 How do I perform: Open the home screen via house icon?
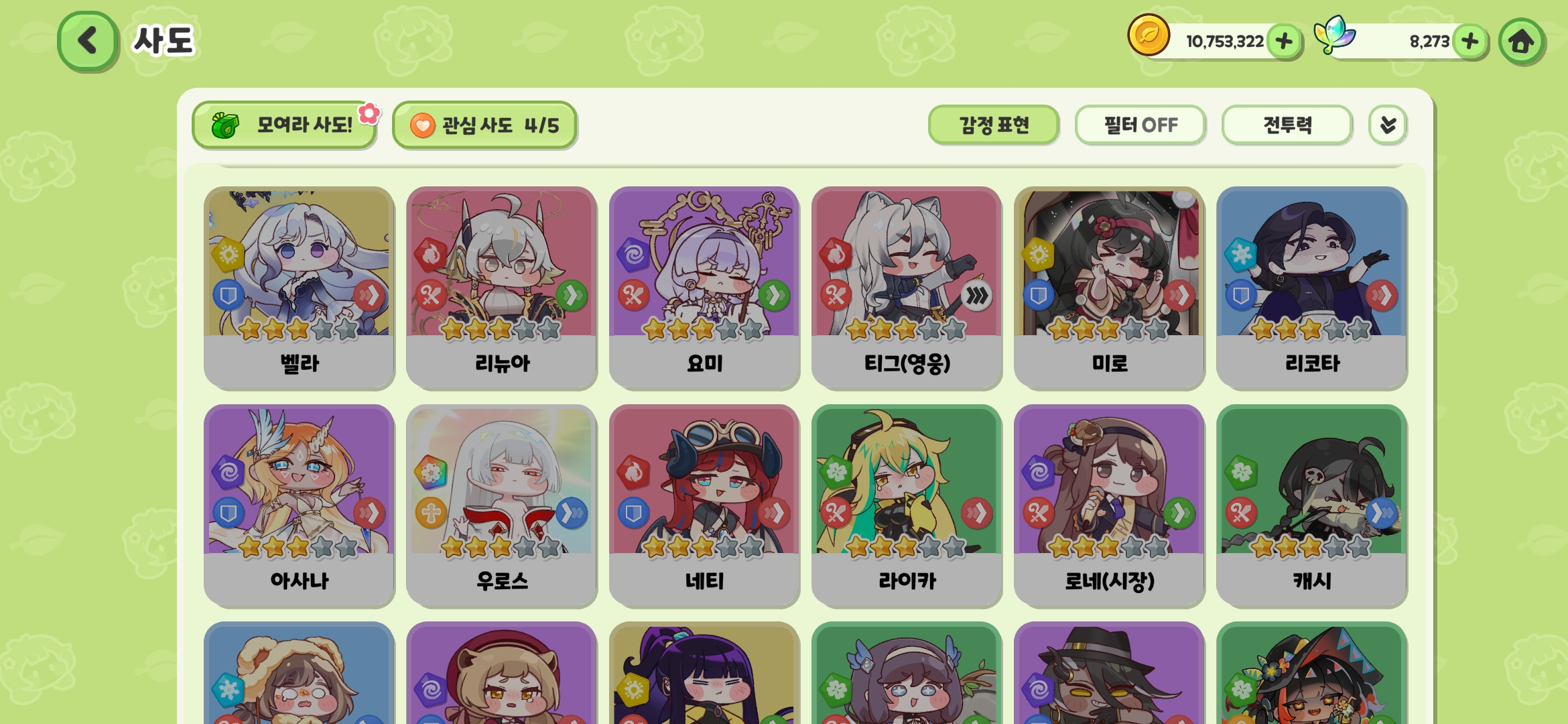[x=1521, y=41]
